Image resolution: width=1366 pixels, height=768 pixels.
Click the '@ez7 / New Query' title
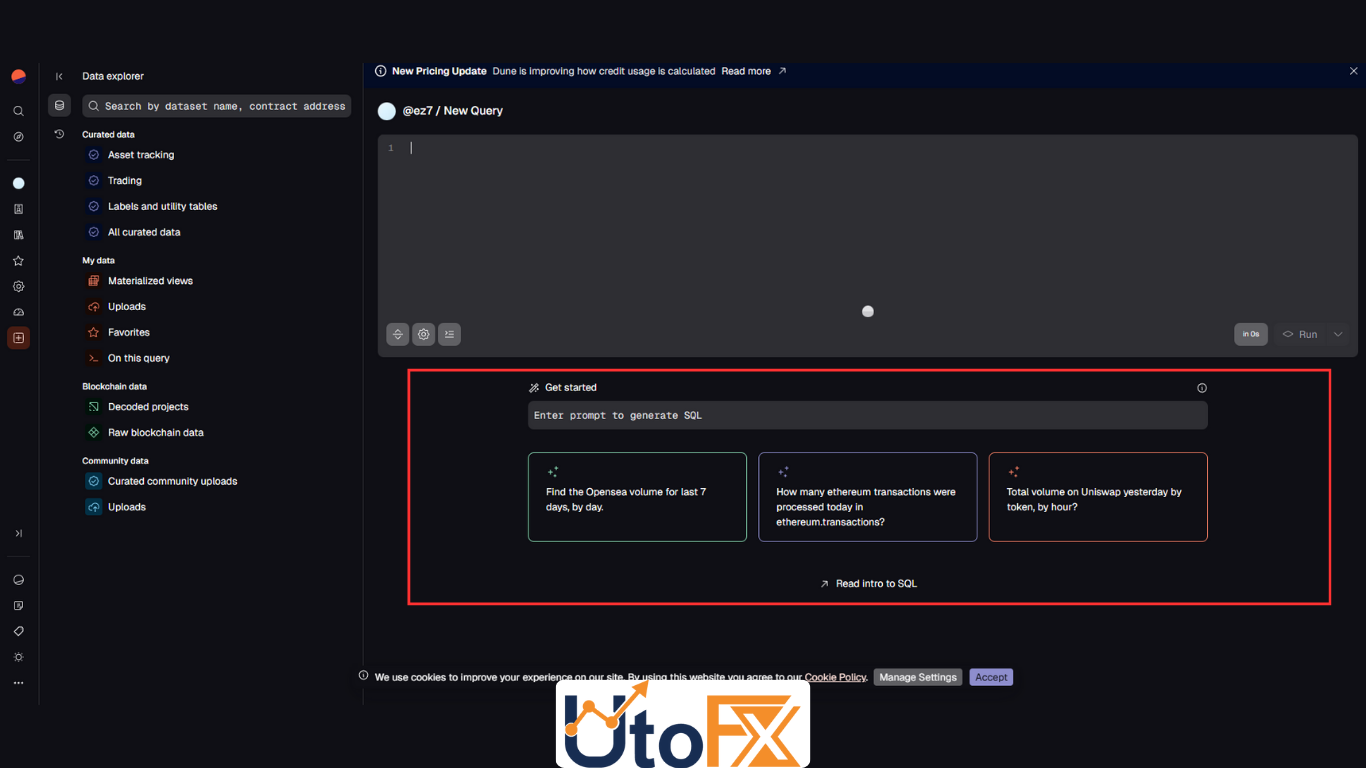453,111
